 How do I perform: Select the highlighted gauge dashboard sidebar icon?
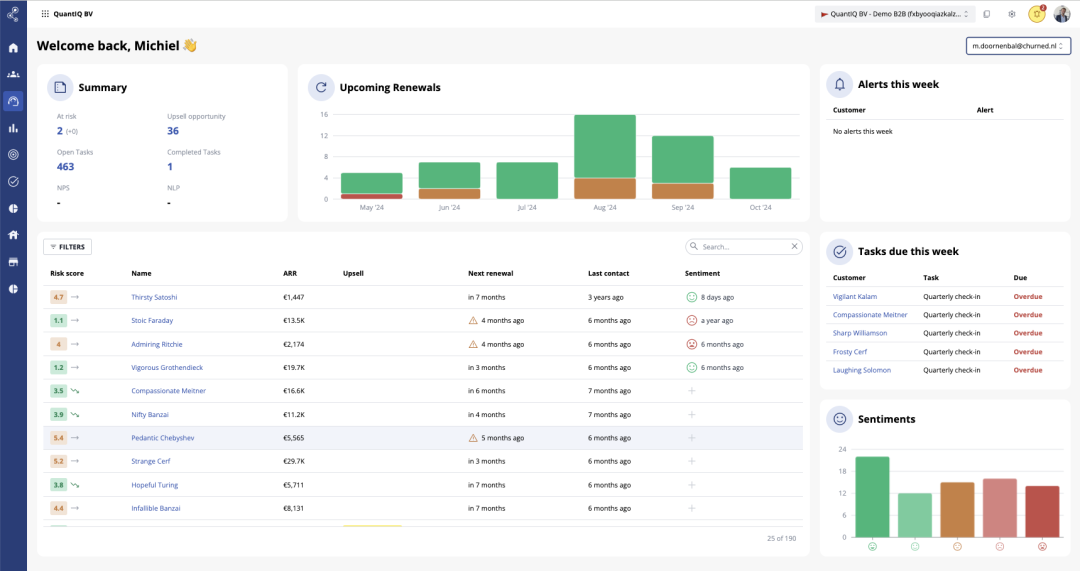(x=13, y=101)
